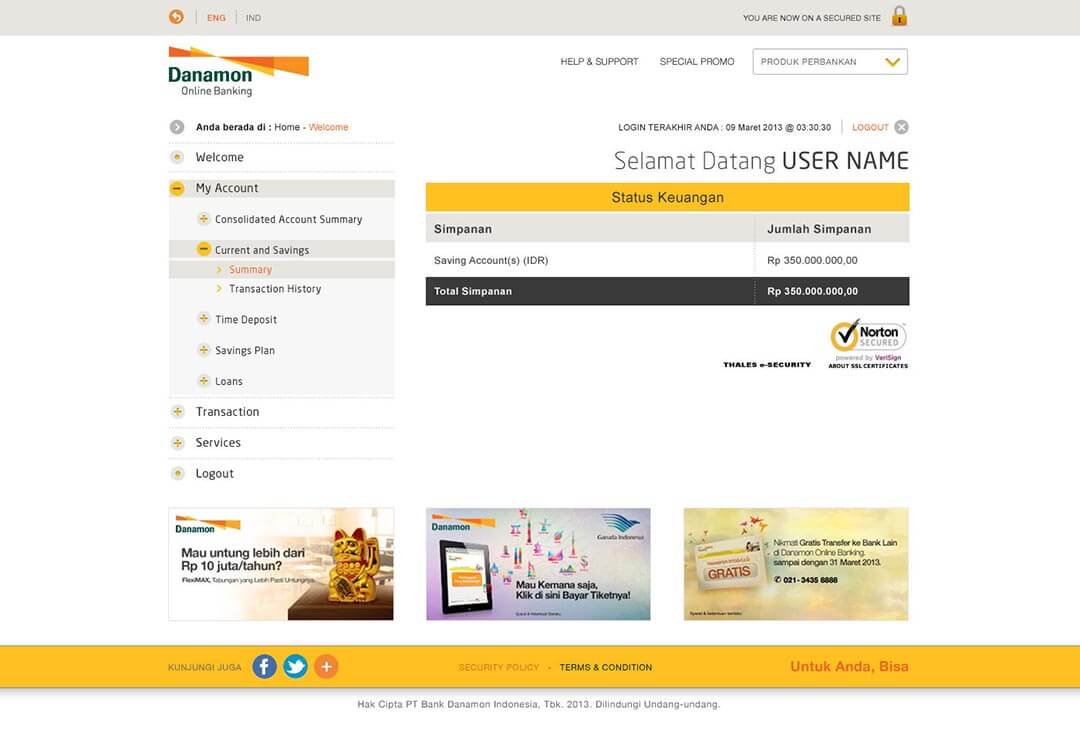This screenshot has width=1080, height=729.
Task: Open Facebook via the footer social icon
Action: pyautogui.click(x=264, y=666)
